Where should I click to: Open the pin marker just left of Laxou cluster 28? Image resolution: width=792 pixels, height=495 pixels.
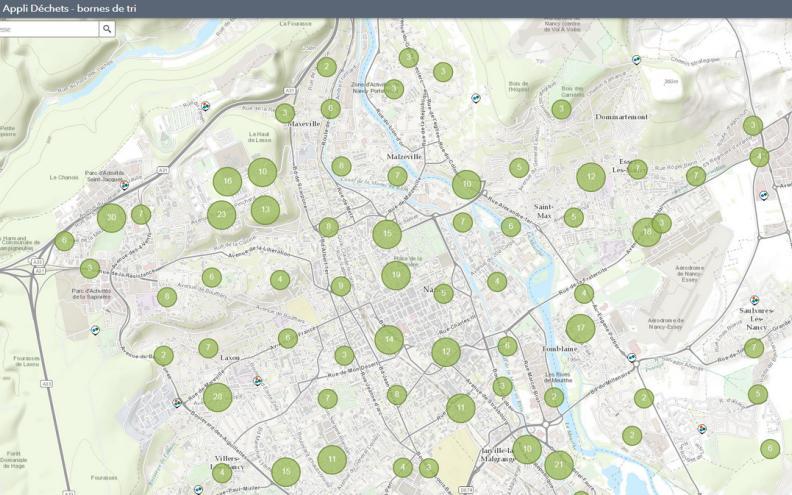pyautogui.click(x=177, y=403)
